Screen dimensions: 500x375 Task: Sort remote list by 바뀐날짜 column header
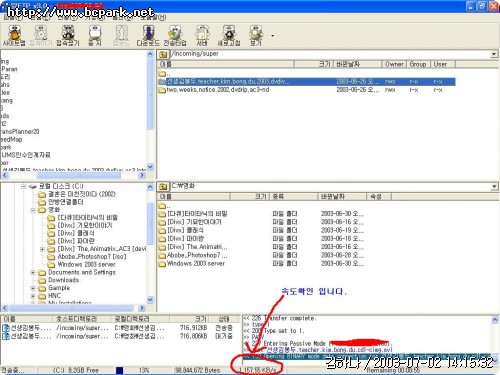click(357, 64)
